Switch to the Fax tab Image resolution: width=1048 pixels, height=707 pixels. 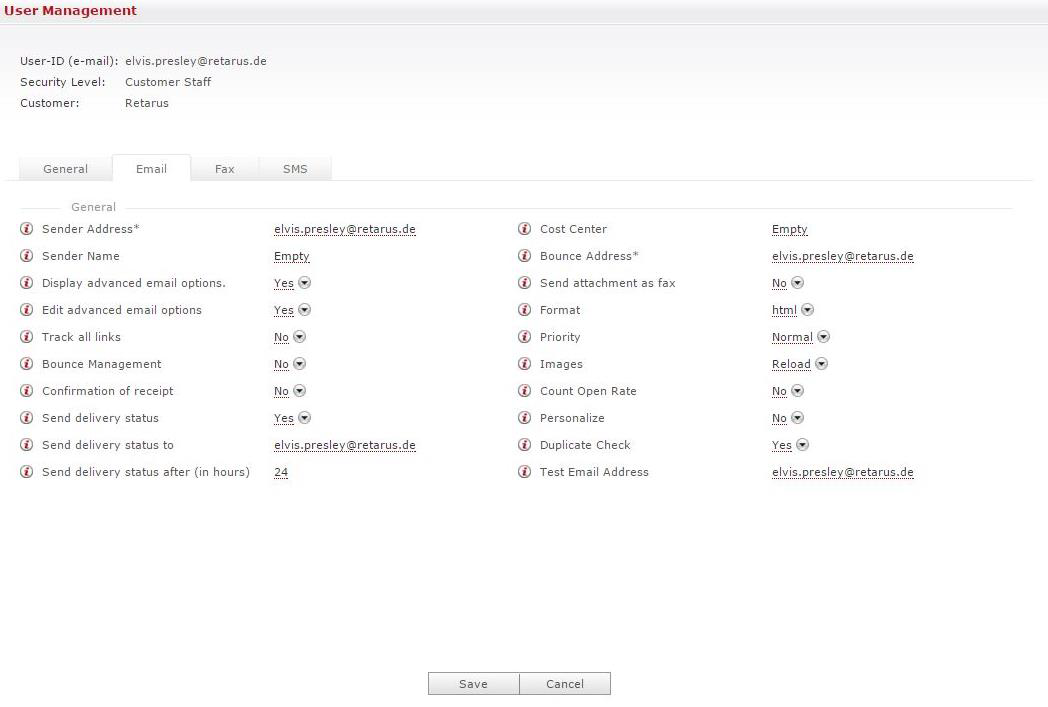tap(224, 169)
